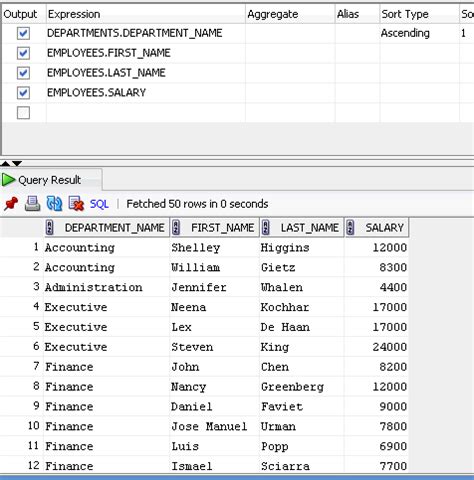
Task: Select the salary 4400 cell
Action: click(x=376, y=287)
